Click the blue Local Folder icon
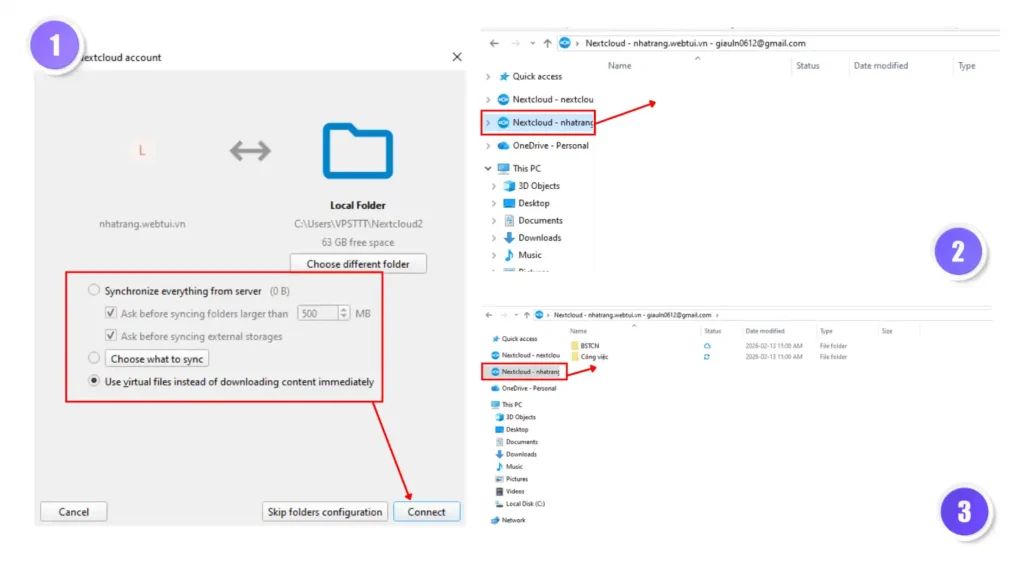1024x571 pixels. point(357,151)
